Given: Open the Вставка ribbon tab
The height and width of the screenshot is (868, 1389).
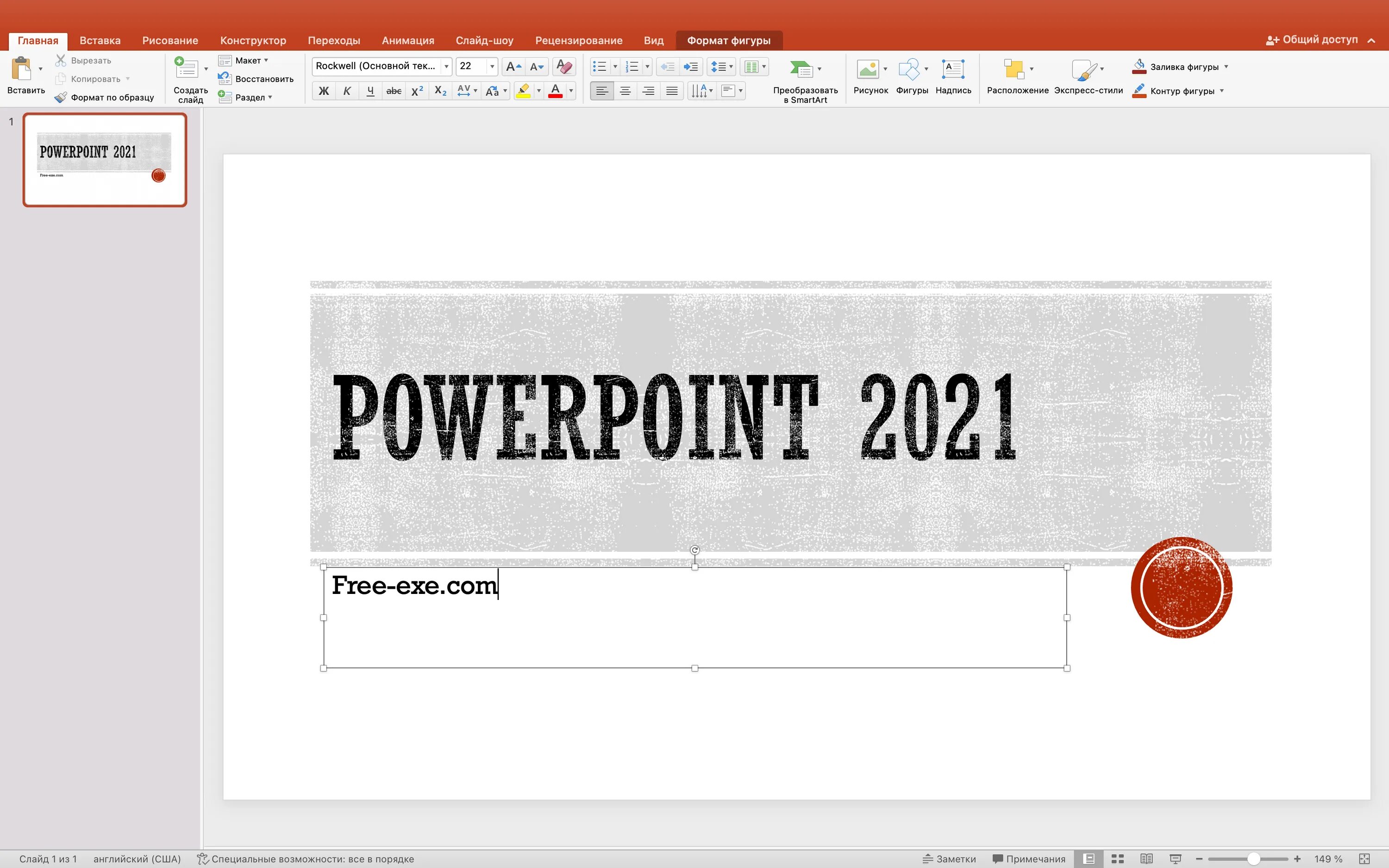Looking at the screenshot, I should coord(100,40).
